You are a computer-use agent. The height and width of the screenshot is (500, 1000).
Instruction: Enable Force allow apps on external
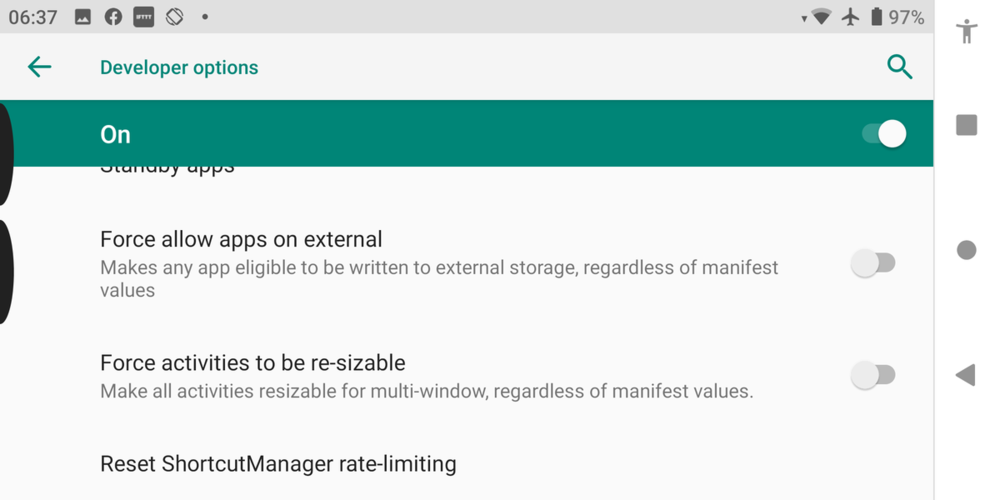tap(872, 264)
